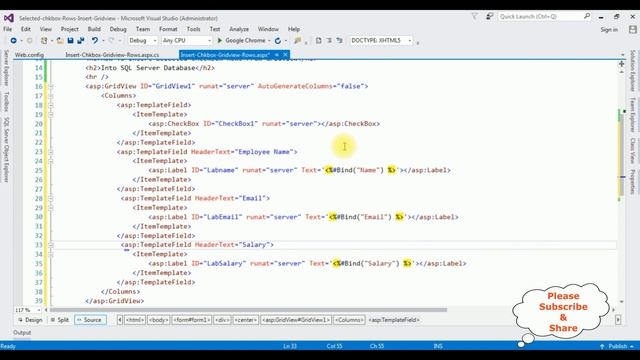Screen dimensions: 640x360
Task: Collapse the asp:GridView block at line 16
Action: [51, 86]
